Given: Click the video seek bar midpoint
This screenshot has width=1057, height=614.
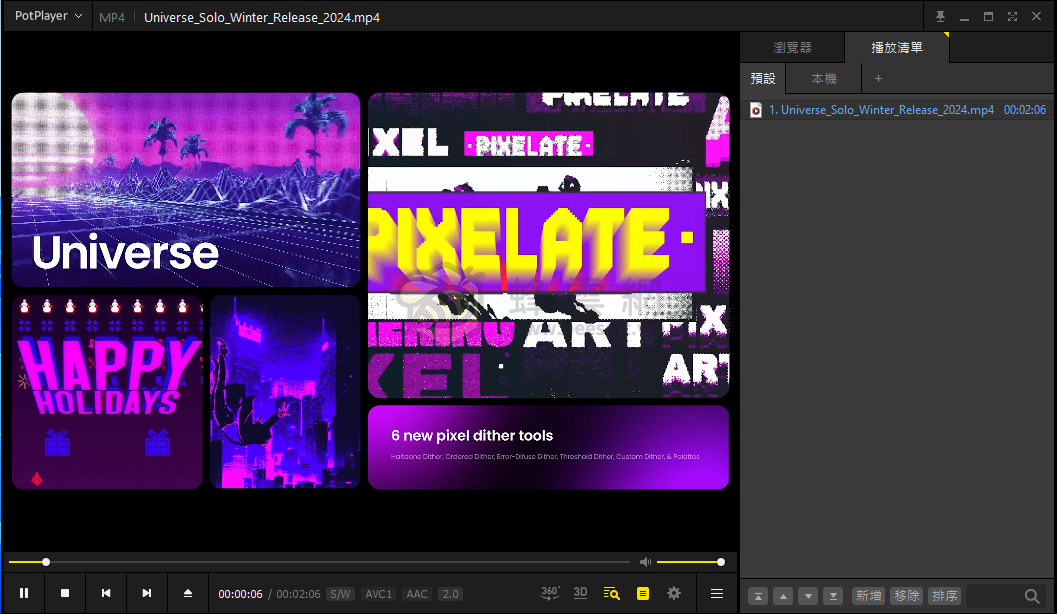Looking at the screenshot, I should 319,562.
